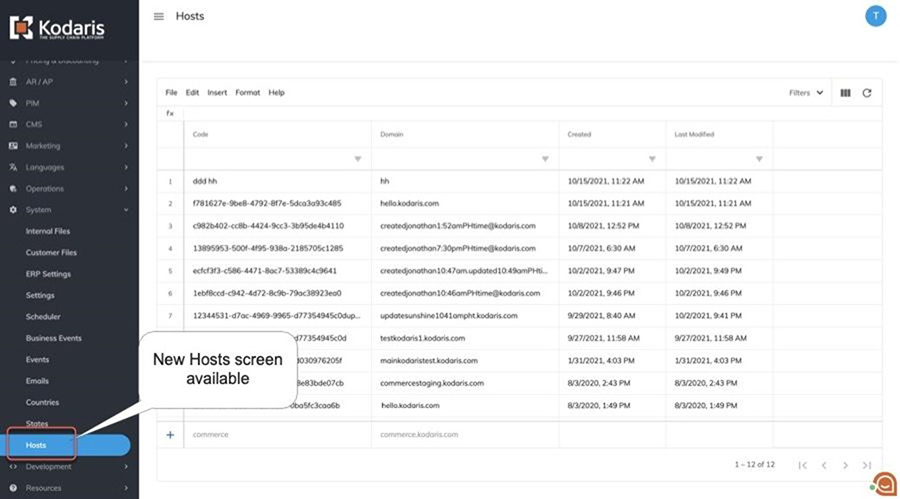900x499 pixels.
Task: Expand the CMS section chevron
Action: [x=126, y=125]
